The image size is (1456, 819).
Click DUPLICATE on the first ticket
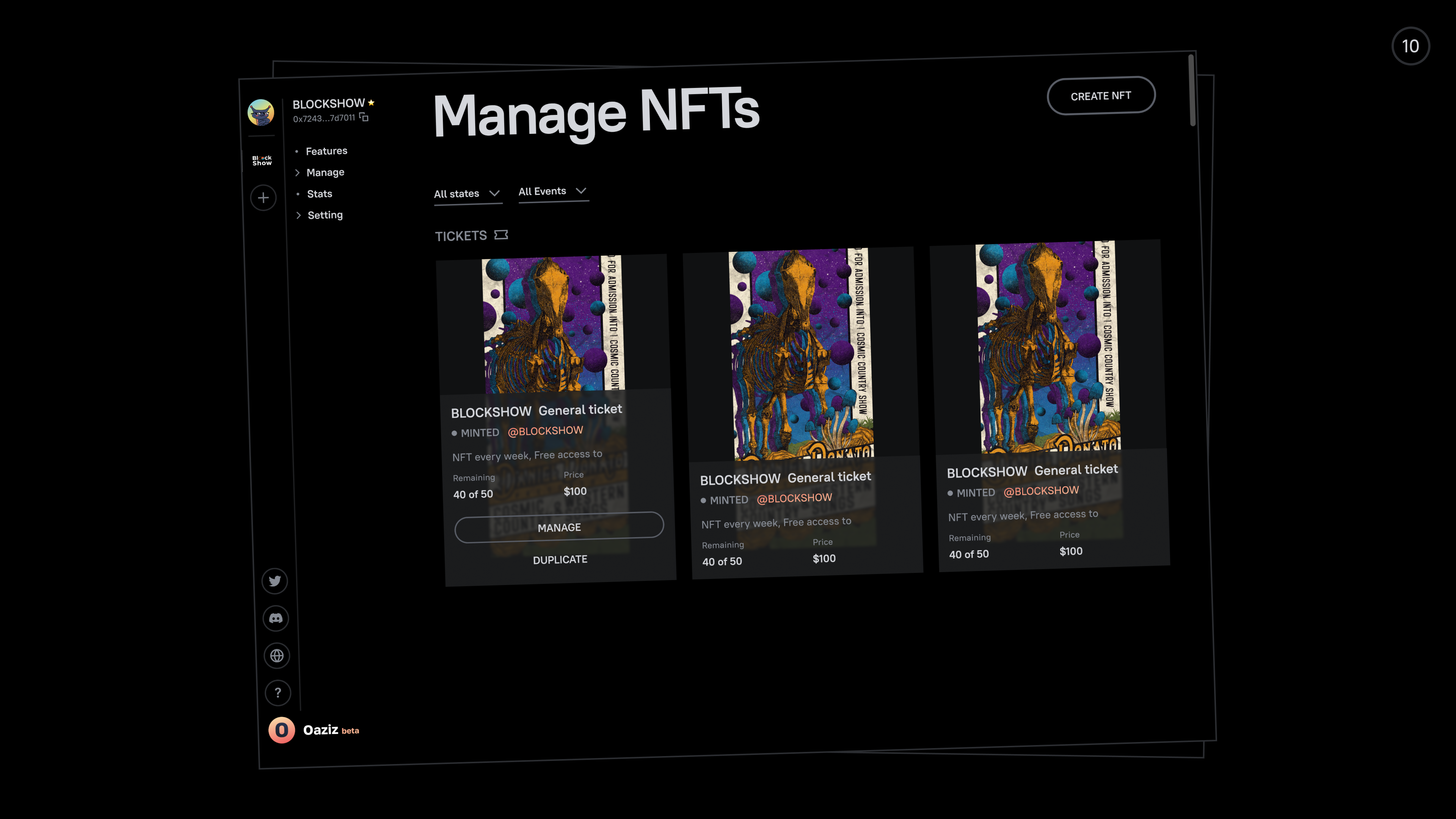point(560,560)
